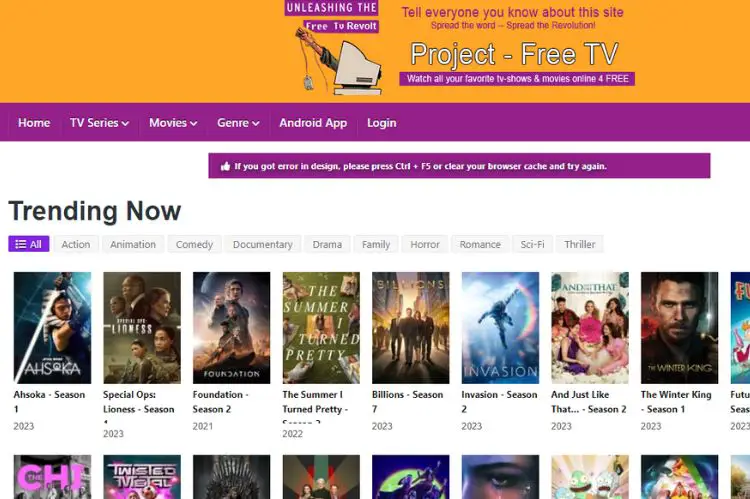
Task: Click the 2021 year under Foundation
Action: 203,426
